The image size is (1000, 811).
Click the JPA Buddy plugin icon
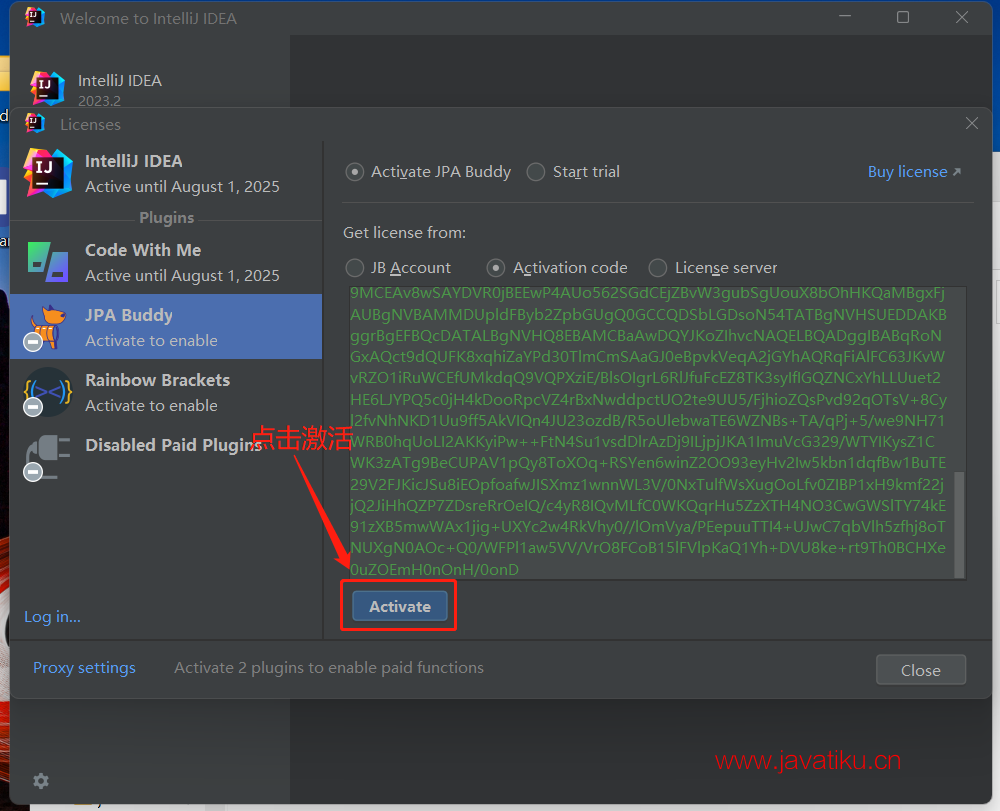click(x=46, y=327)
